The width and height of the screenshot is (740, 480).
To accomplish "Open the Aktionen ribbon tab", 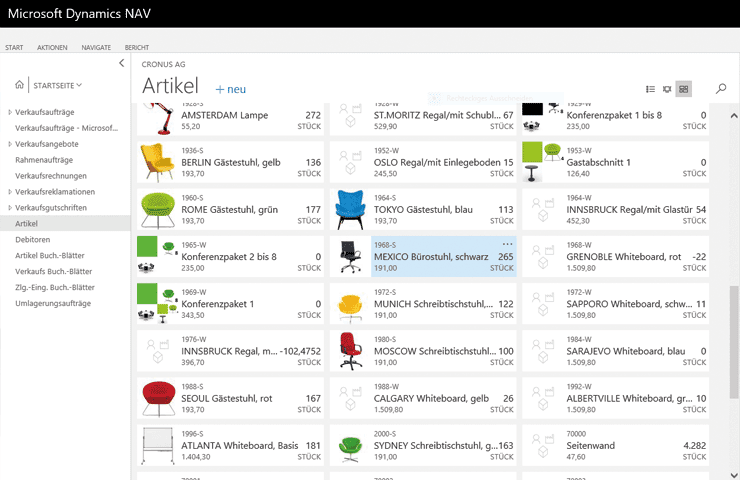I will pos(52,47).
